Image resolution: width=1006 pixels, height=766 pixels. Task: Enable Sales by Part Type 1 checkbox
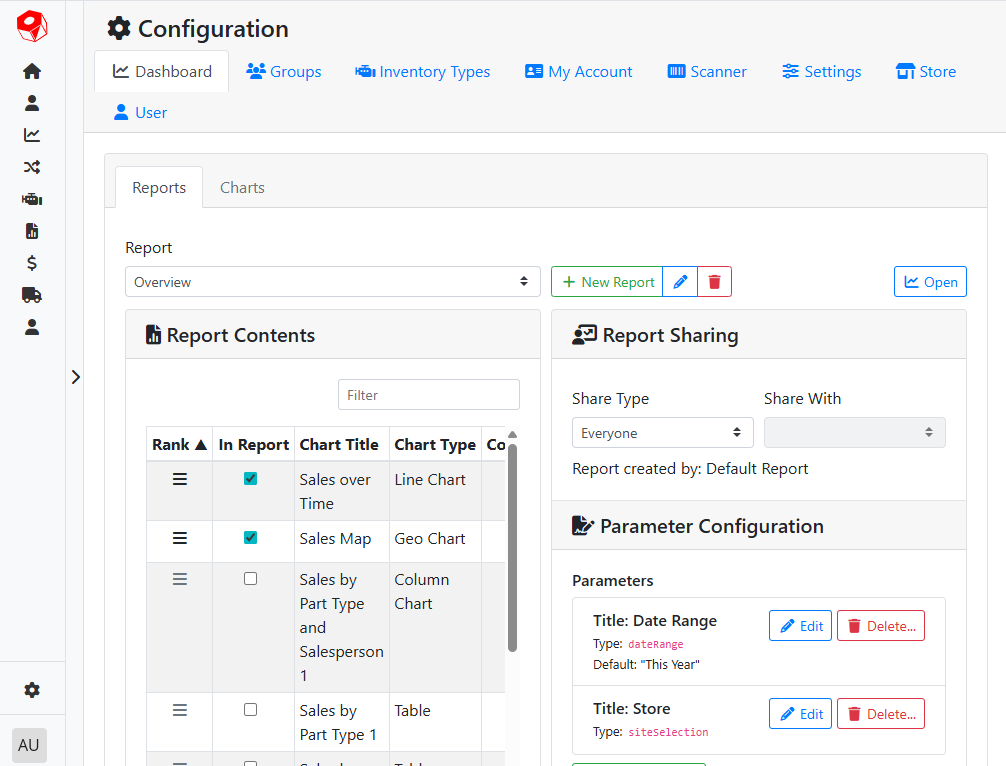250,710
